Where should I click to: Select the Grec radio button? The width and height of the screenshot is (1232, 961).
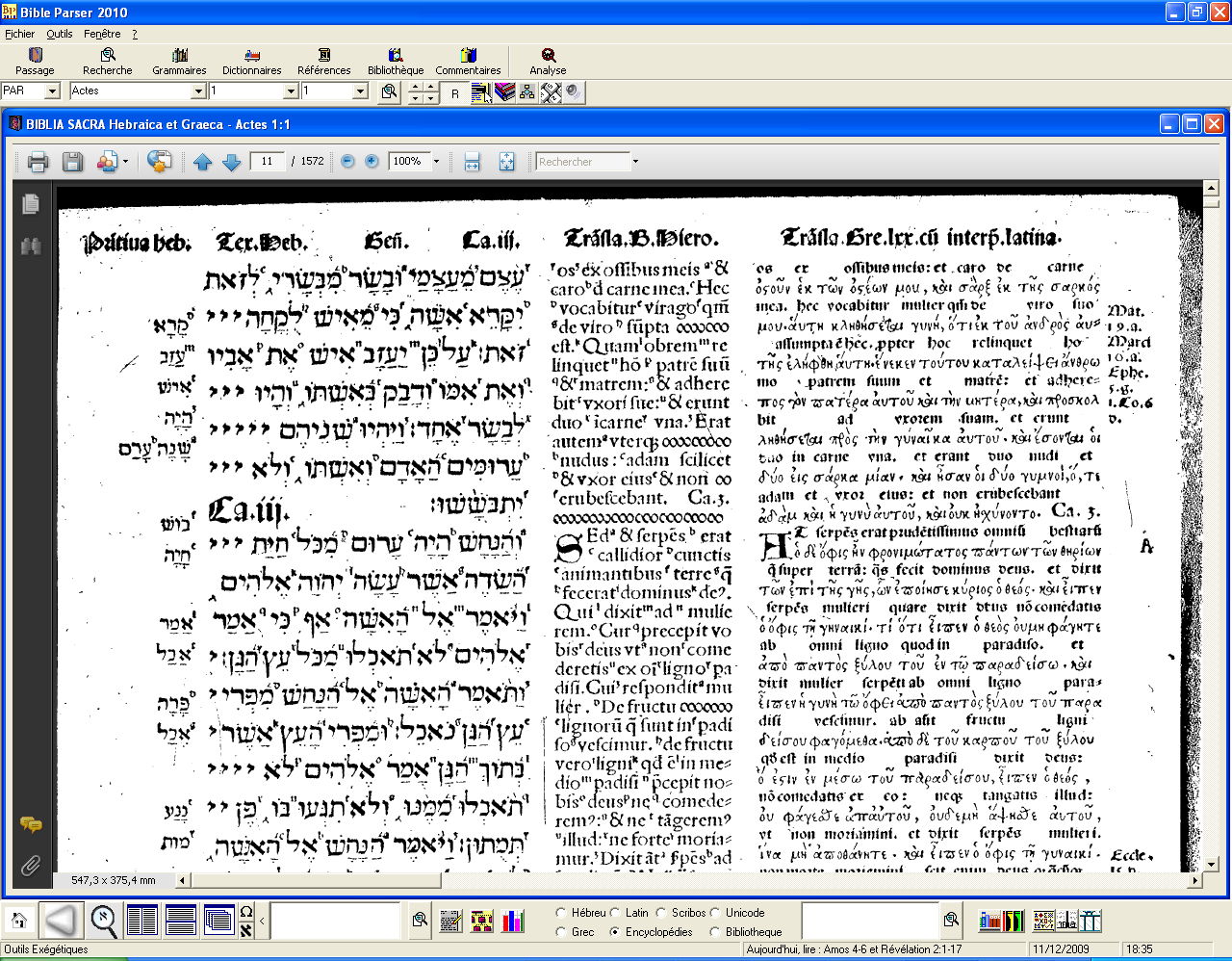[x=561, y=932]
